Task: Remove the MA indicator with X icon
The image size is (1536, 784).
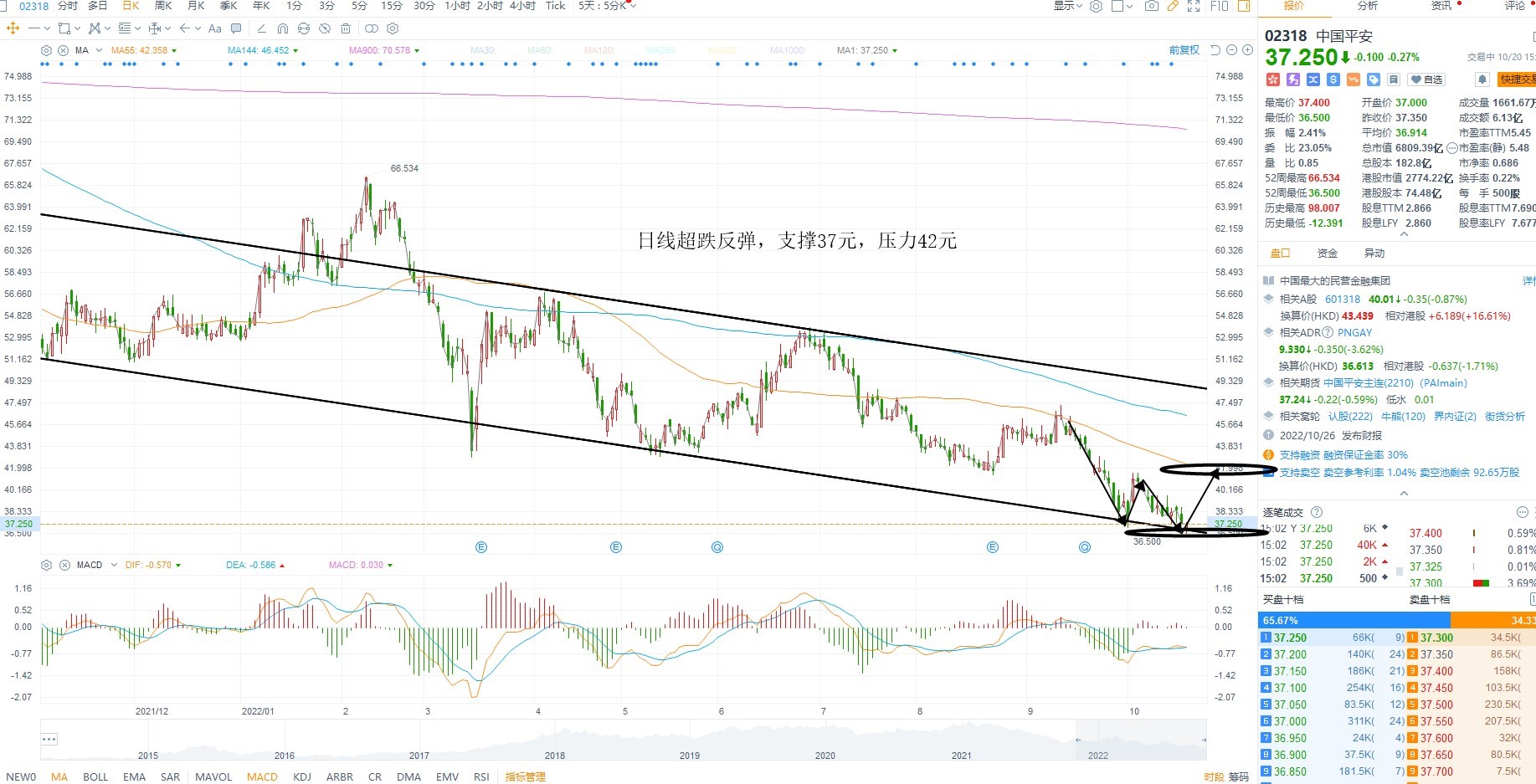Action: (64, 50)
